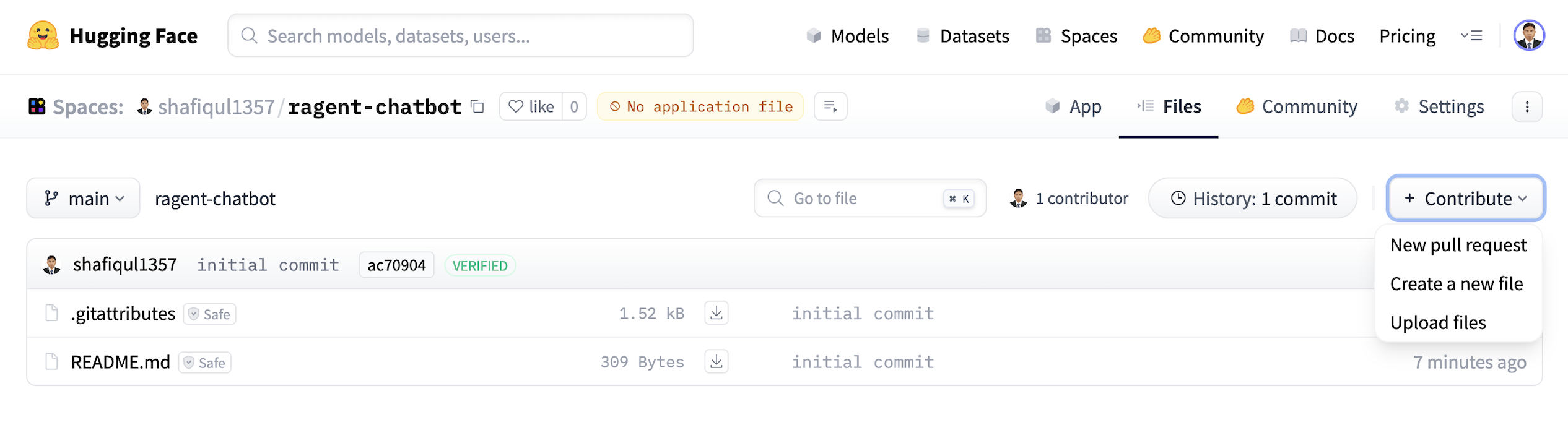Open the user profile avatar menu
The height and width of the screenshot is (438, 1568).
coord(1529,35)
